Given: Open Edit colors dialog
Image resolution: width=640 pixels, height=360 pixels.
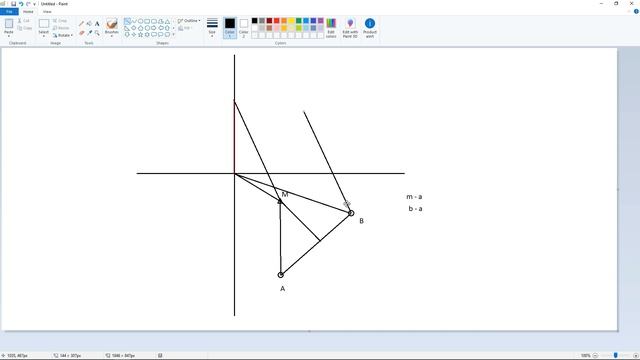Looking at the screenshot, I should 331,28.
